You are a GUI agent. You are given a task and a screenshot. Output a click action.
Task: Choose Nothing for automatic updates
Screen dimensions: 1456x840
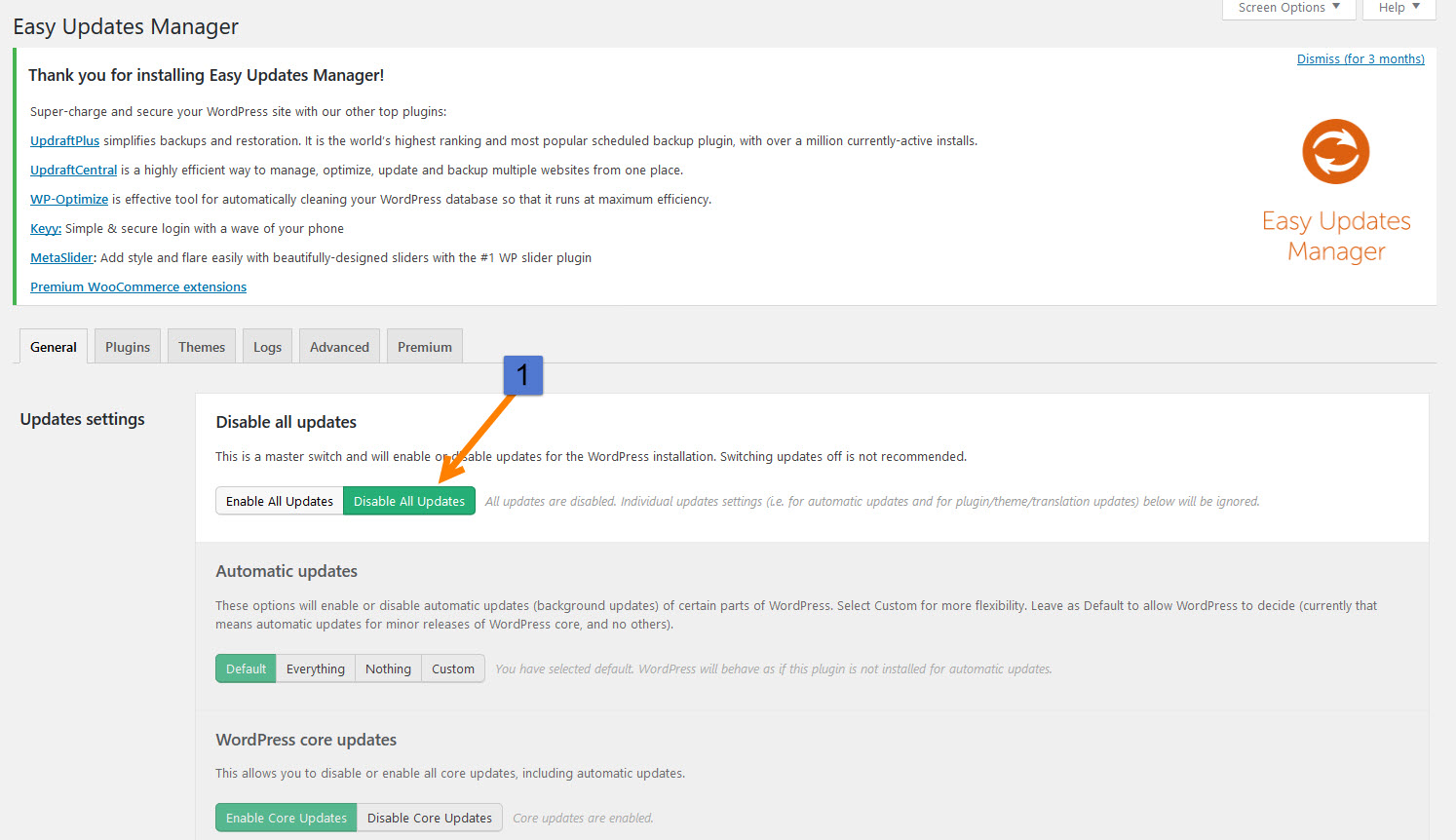tap(388, 668)
